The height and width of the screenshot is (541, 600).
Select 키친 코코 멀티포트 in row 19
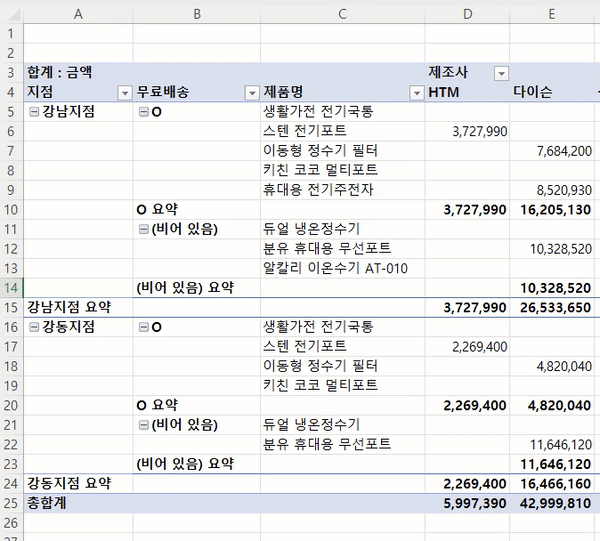click(342, 386)
